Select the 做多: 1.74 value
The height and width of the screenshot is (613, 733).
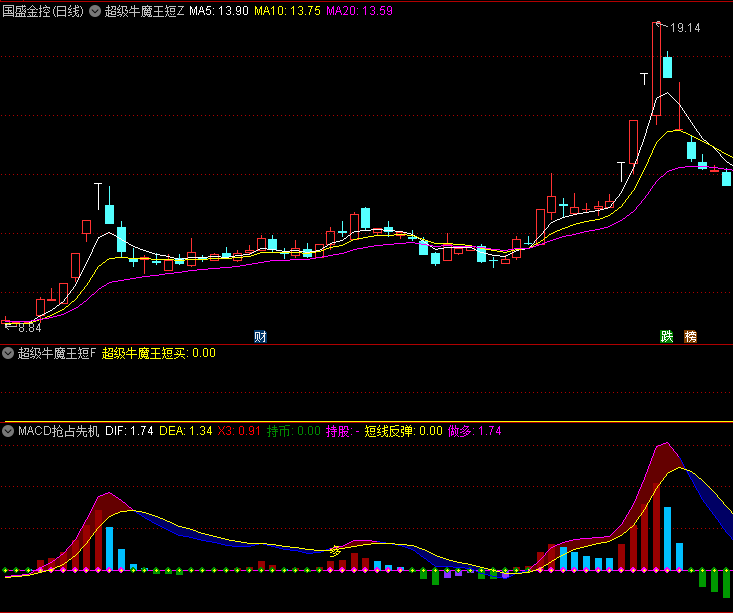(474, 431)
